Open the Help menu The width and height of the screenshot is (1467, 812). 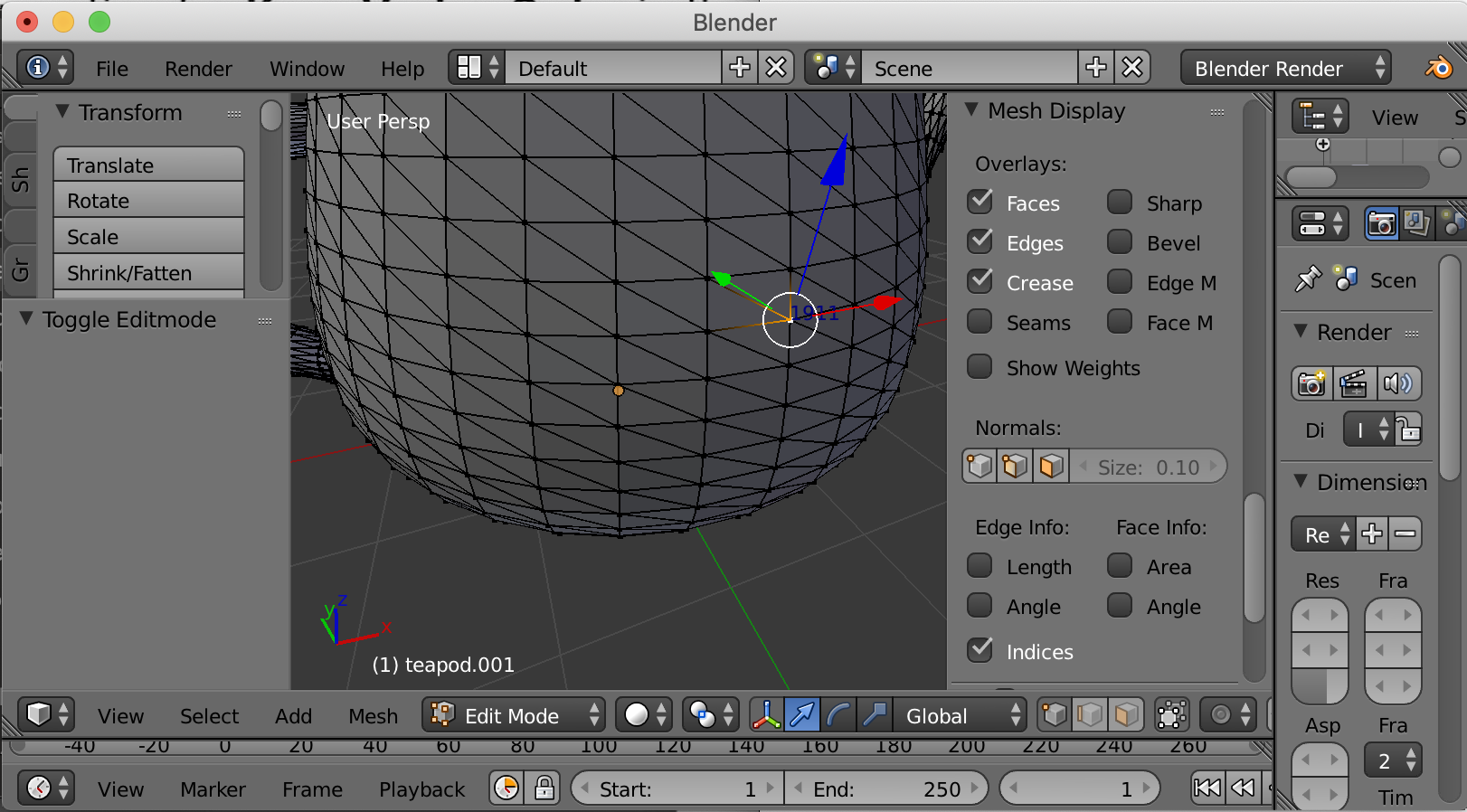(x=402, y=69)
